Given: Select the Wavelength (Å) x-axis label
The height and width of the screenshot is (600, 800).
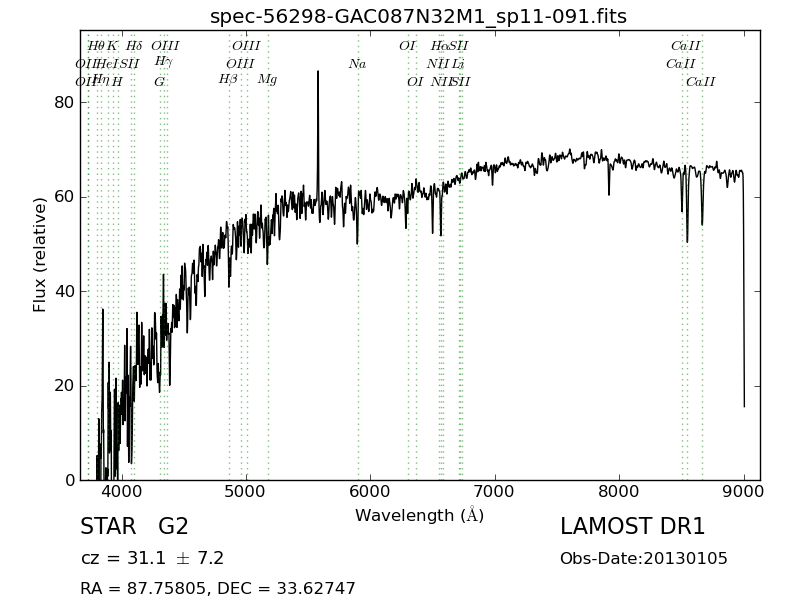Looking at the screenshot, I should tap(419, 515).
